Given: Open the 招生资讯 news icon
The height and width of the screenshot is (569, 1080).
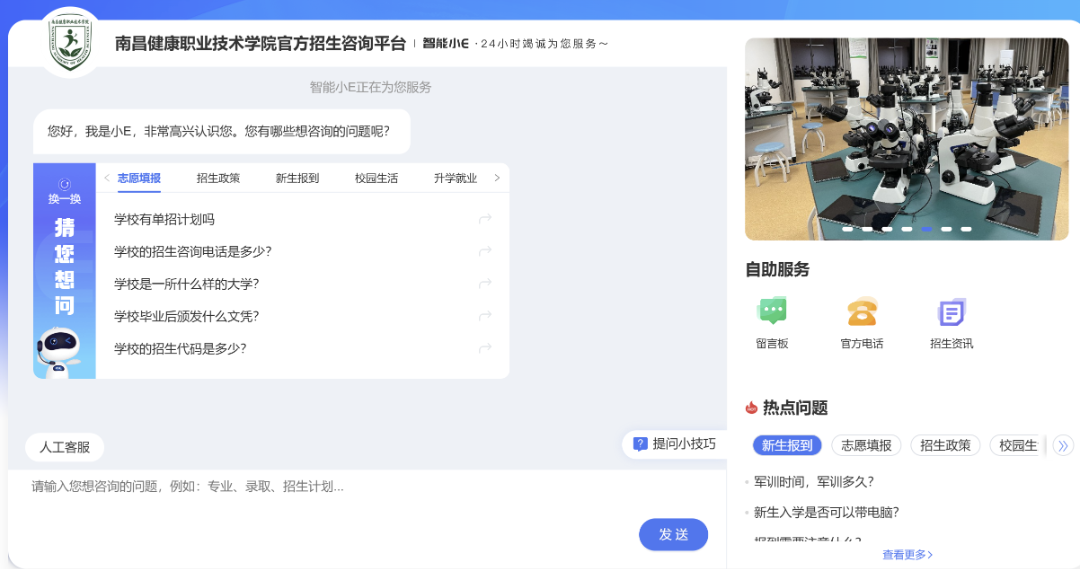Looking at the screenshot, I should 951,312.
